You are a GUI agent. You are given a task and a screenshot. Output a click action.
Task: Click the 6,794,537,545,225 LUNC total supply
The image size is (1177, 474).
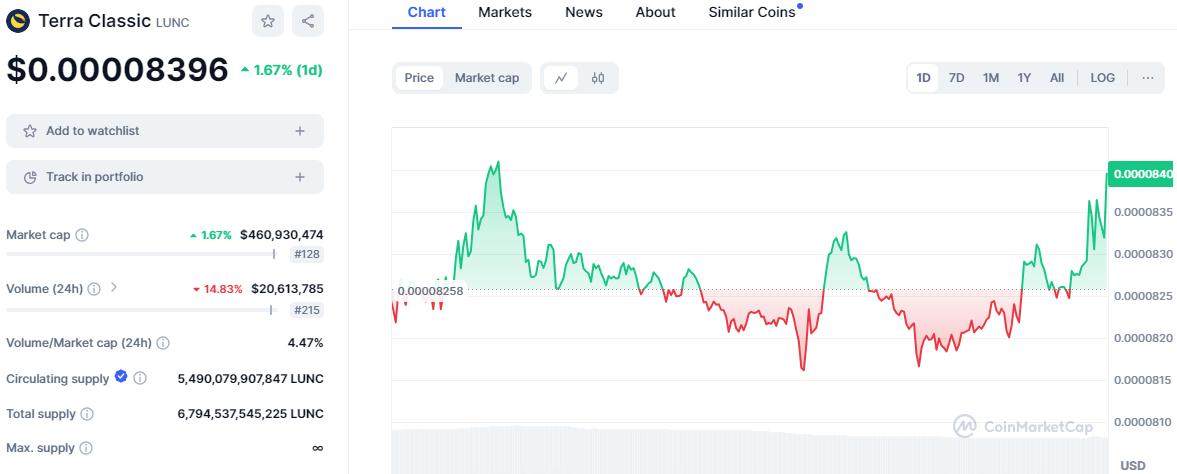251,414
